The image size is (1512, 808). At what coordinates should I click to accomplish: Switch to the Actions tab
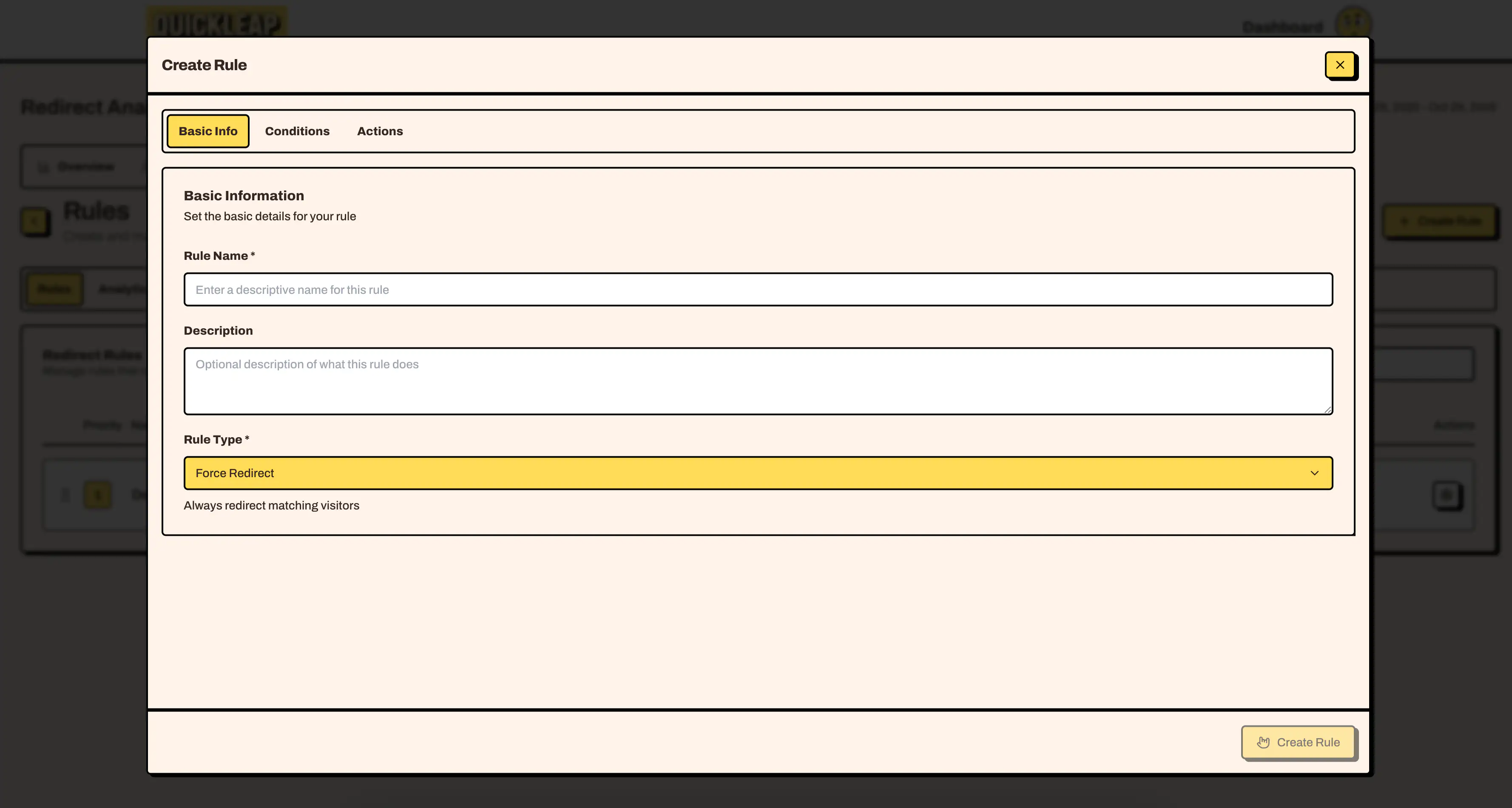(x=380, y=131)
